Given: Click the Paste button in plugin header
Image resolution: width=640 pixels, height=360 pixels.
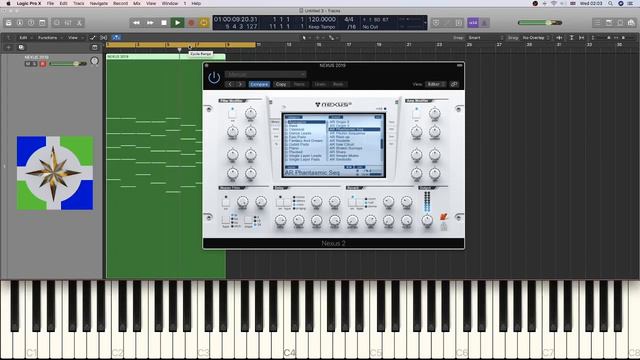Looking at the screenshot, I should point(300,84).
